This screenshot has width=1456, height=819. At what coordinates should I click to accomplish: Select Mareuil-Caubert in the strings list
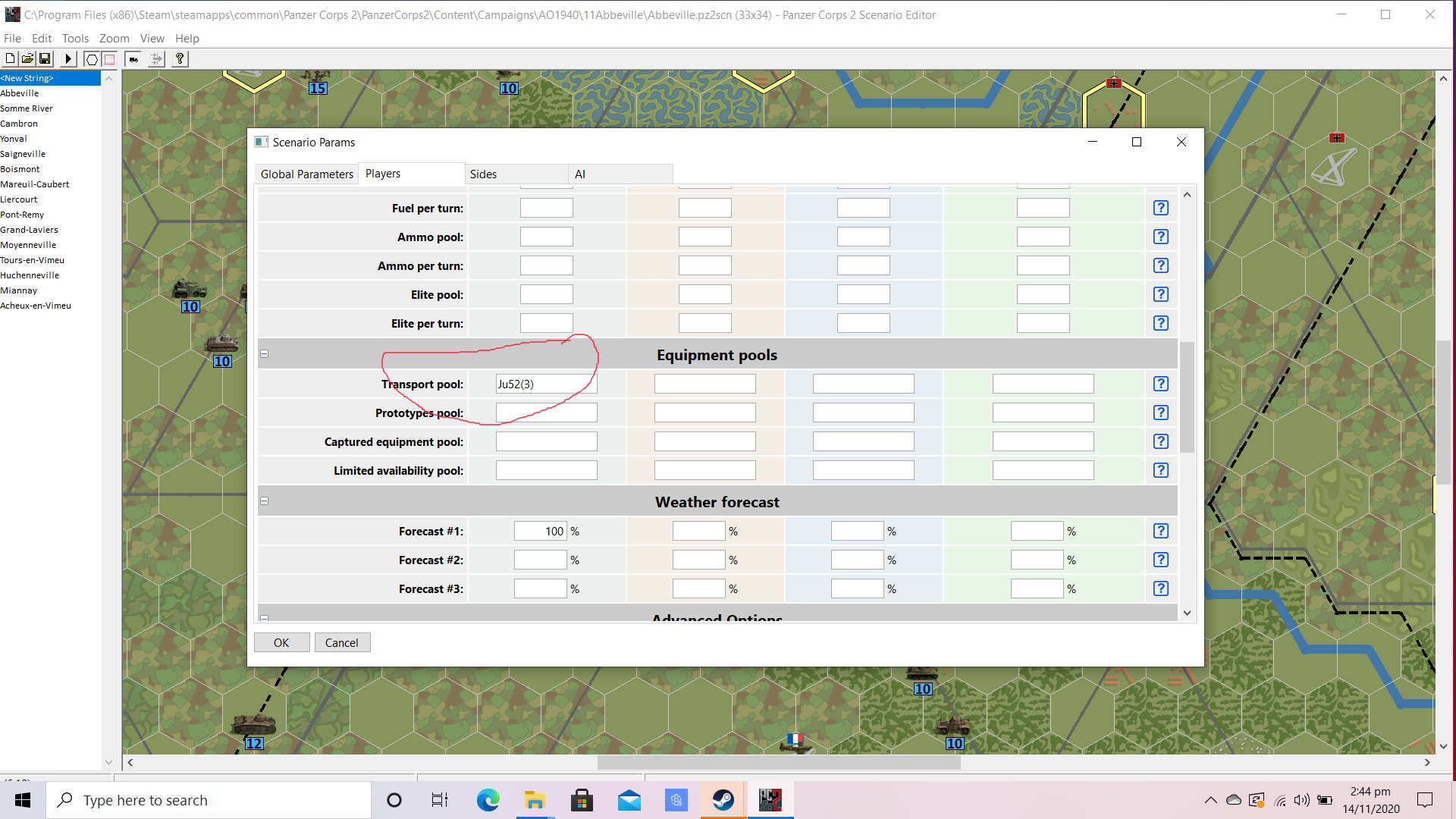(50, 184)
